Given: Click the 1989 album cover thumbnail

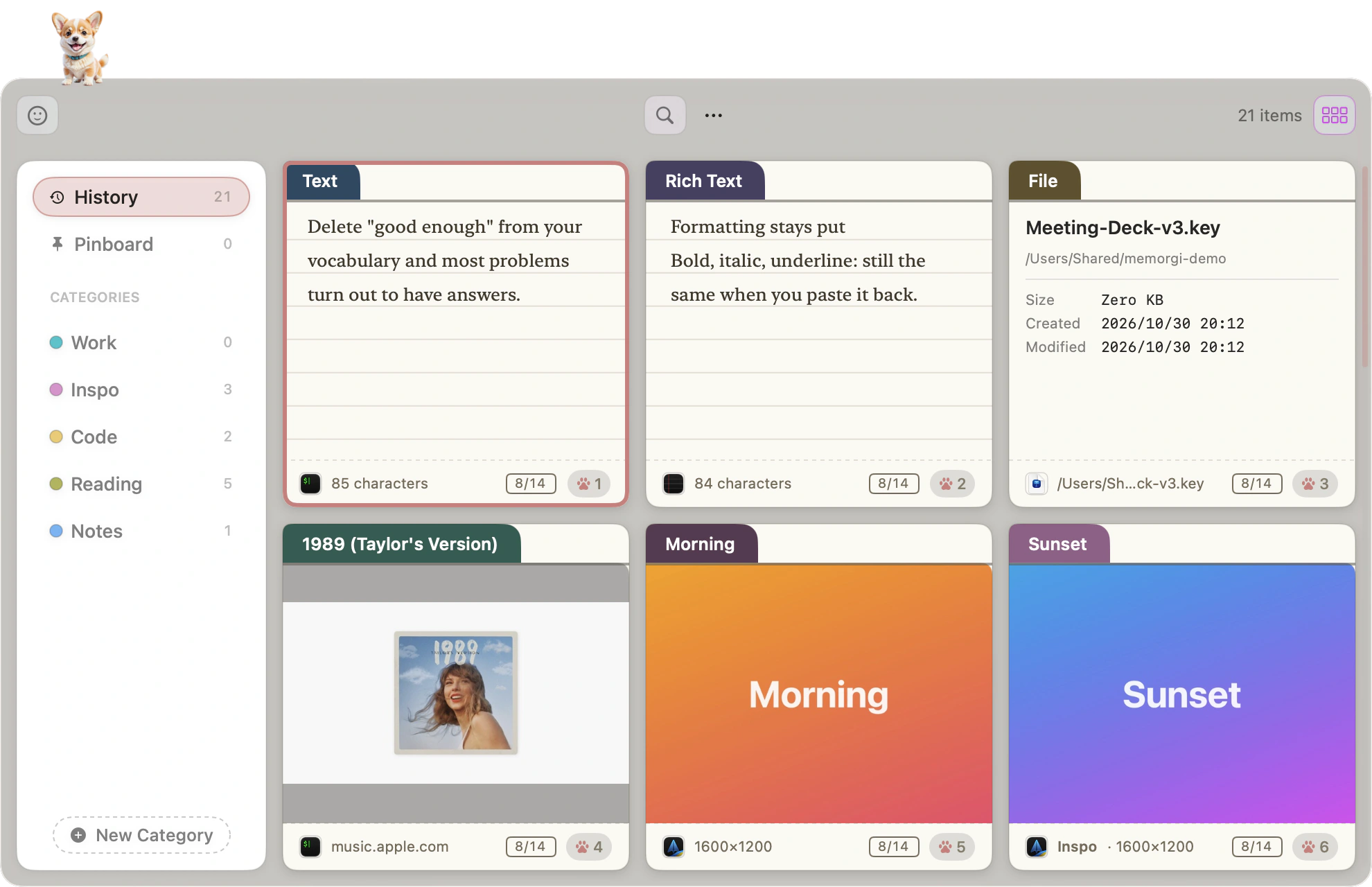Looking at the screenshot, I should pyautogui.click(x=456, y=693).
